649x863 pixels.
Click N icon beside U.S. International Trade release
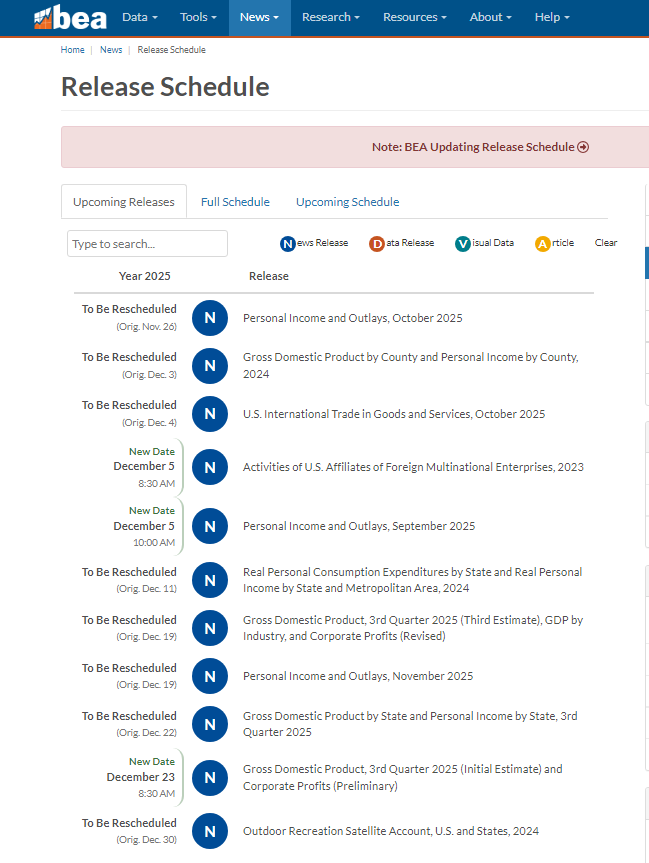tap(210, 414)
